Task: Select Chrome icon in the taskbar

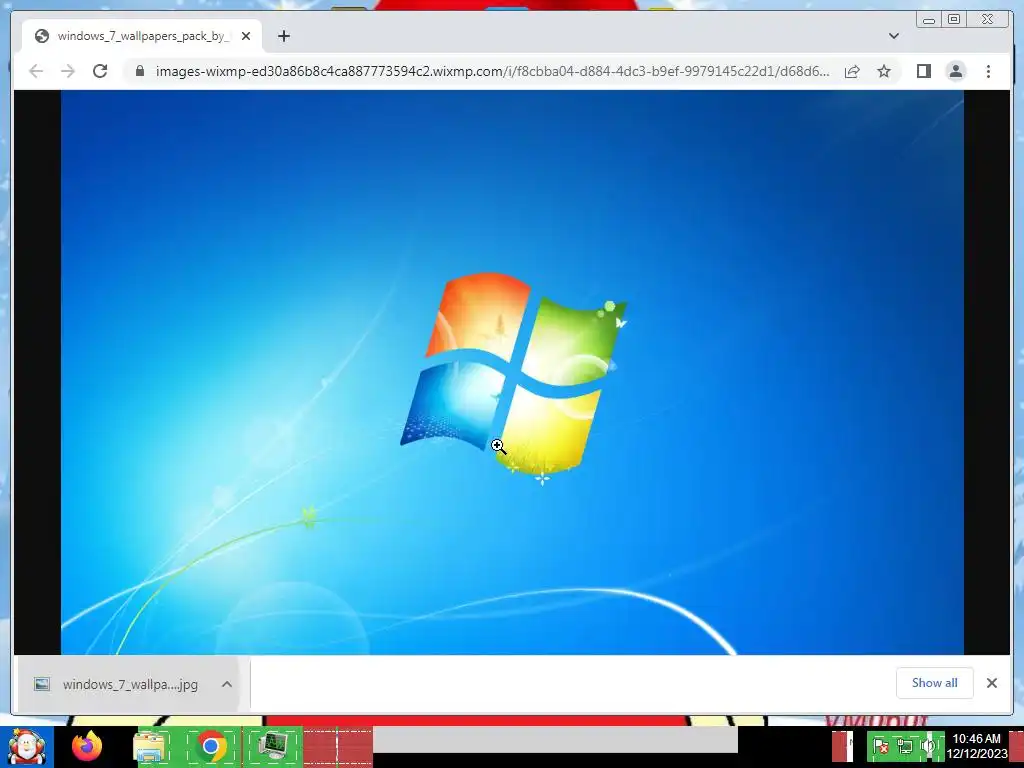Action: pyautogui.click(x=210, y=746)
